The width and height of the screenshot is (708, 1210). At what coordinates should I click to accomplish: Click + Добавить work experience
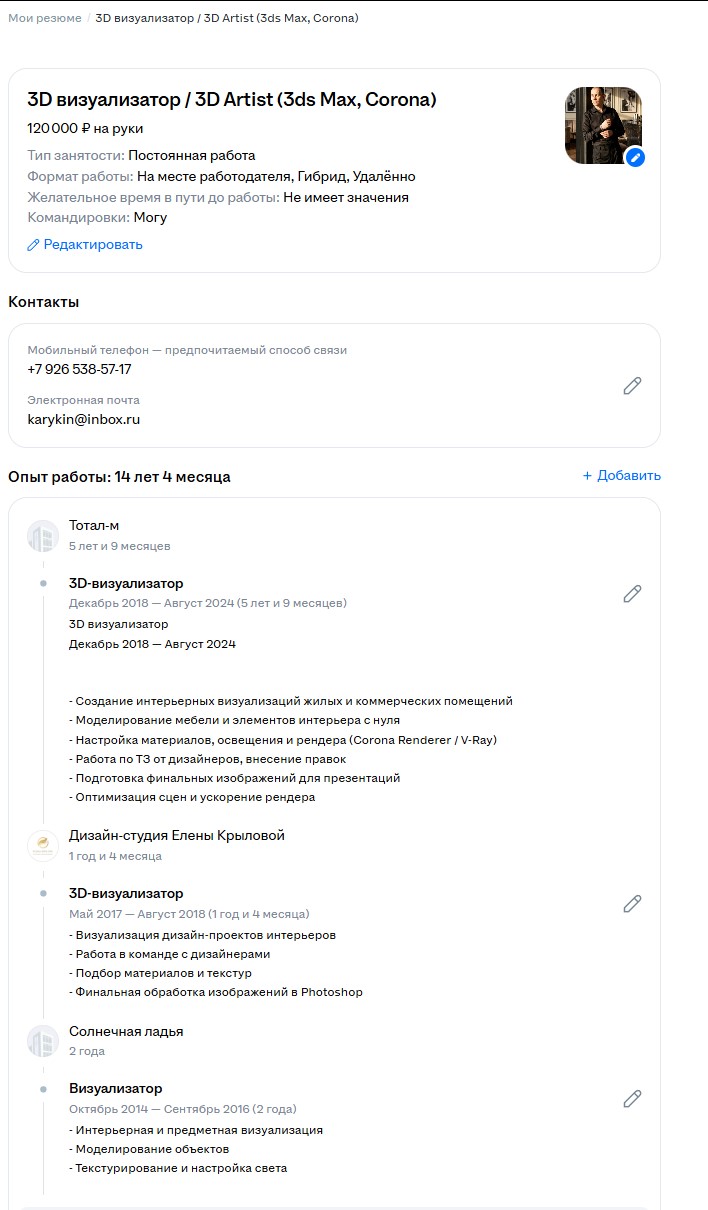[621, 476]
